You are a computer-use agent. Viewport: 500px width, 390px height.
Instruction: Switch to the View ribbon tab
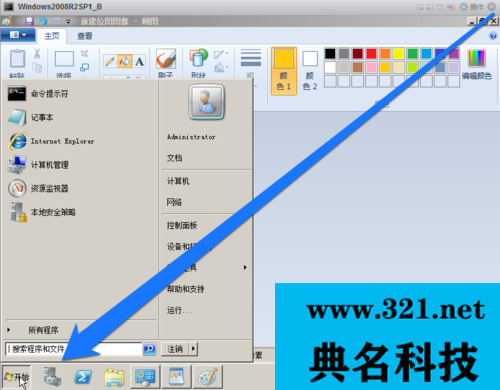click(85, 36)
